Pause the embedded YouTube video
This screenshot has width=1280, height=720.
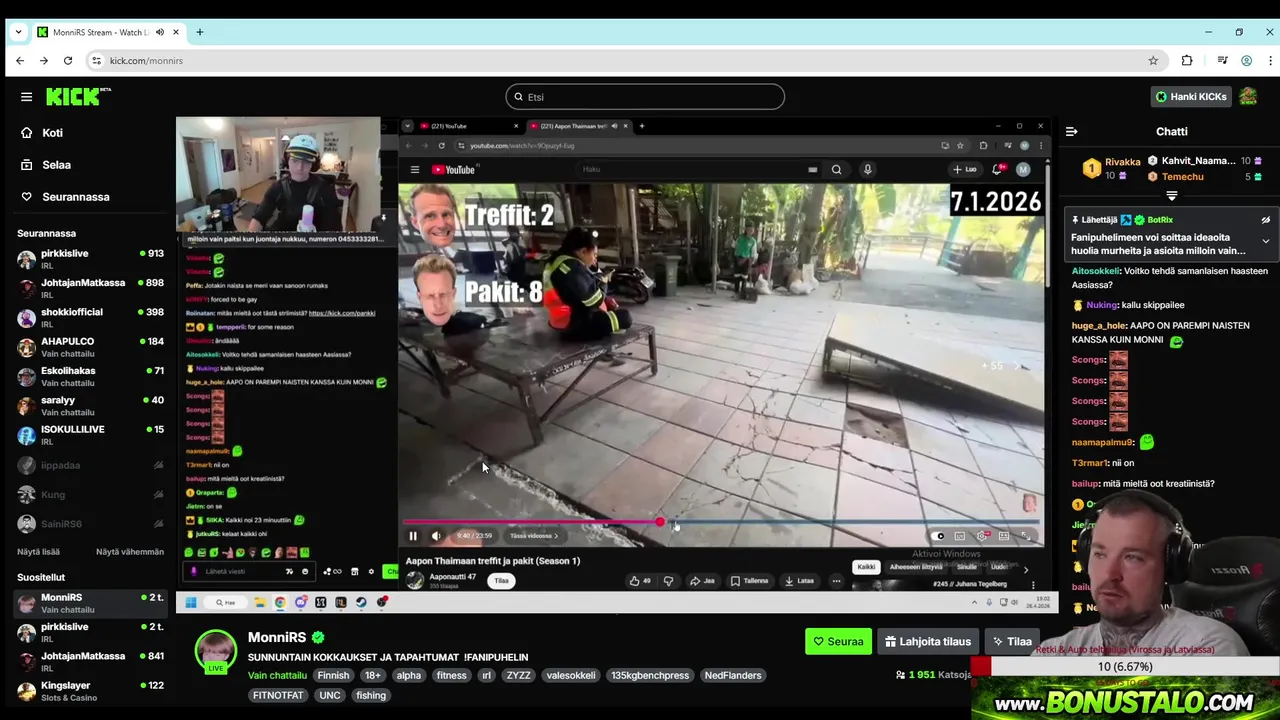412,536
